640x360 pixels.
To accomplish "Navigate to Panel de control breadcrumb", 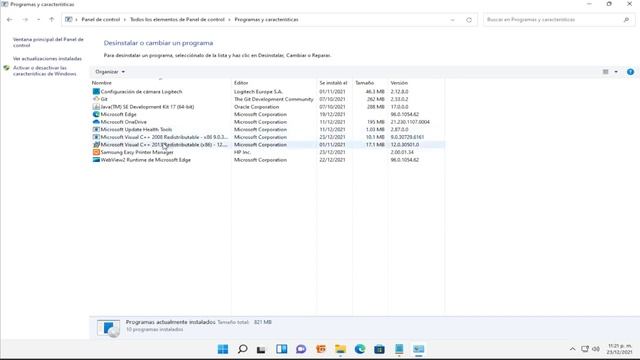I will 101,20.
